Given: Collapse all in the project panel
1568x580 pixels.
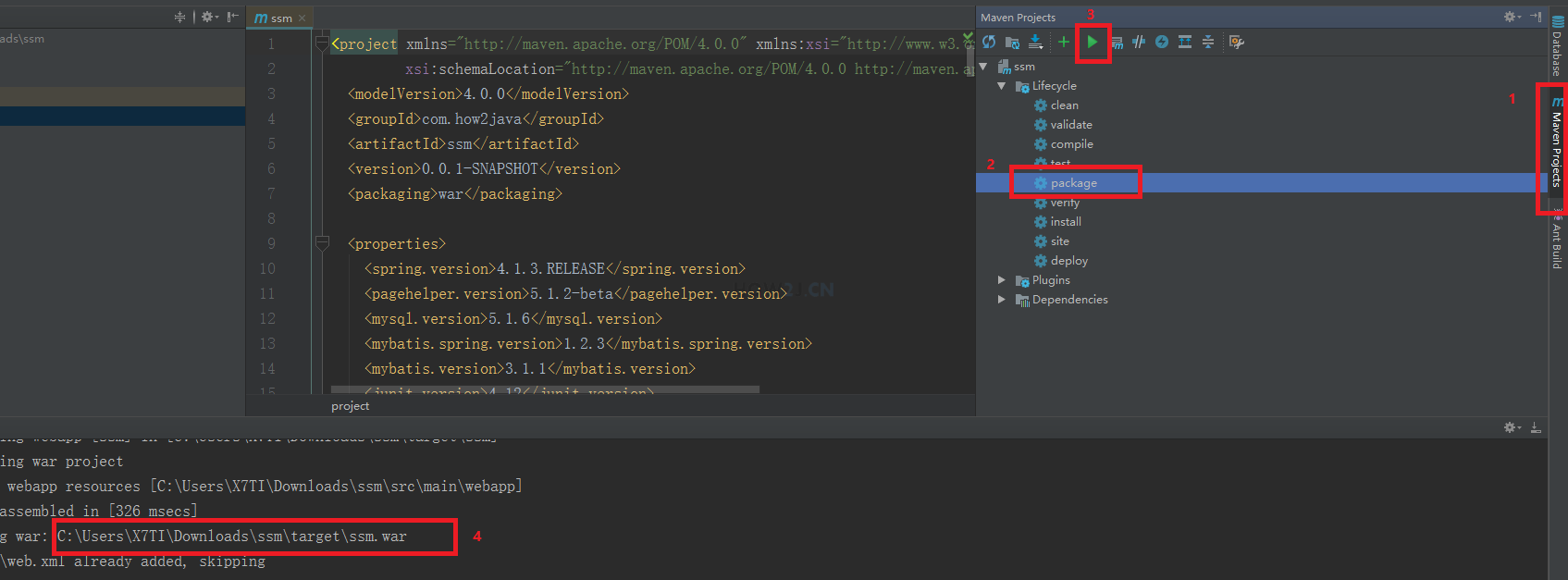Looking at the screenshot, I should pyautogui.click(x=179, y=17).
